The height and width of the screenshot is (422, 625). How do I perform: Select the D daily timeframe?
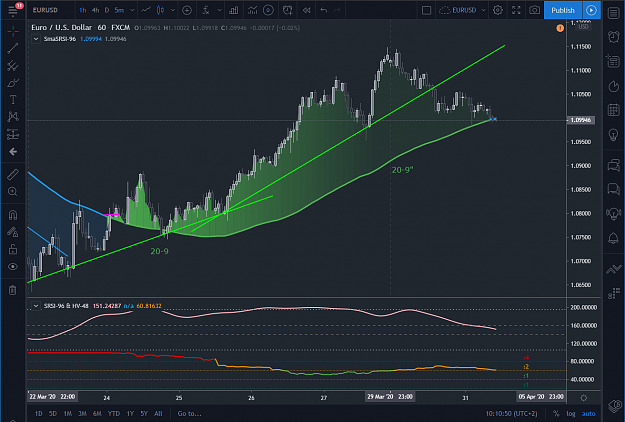(x=107, y=10)
